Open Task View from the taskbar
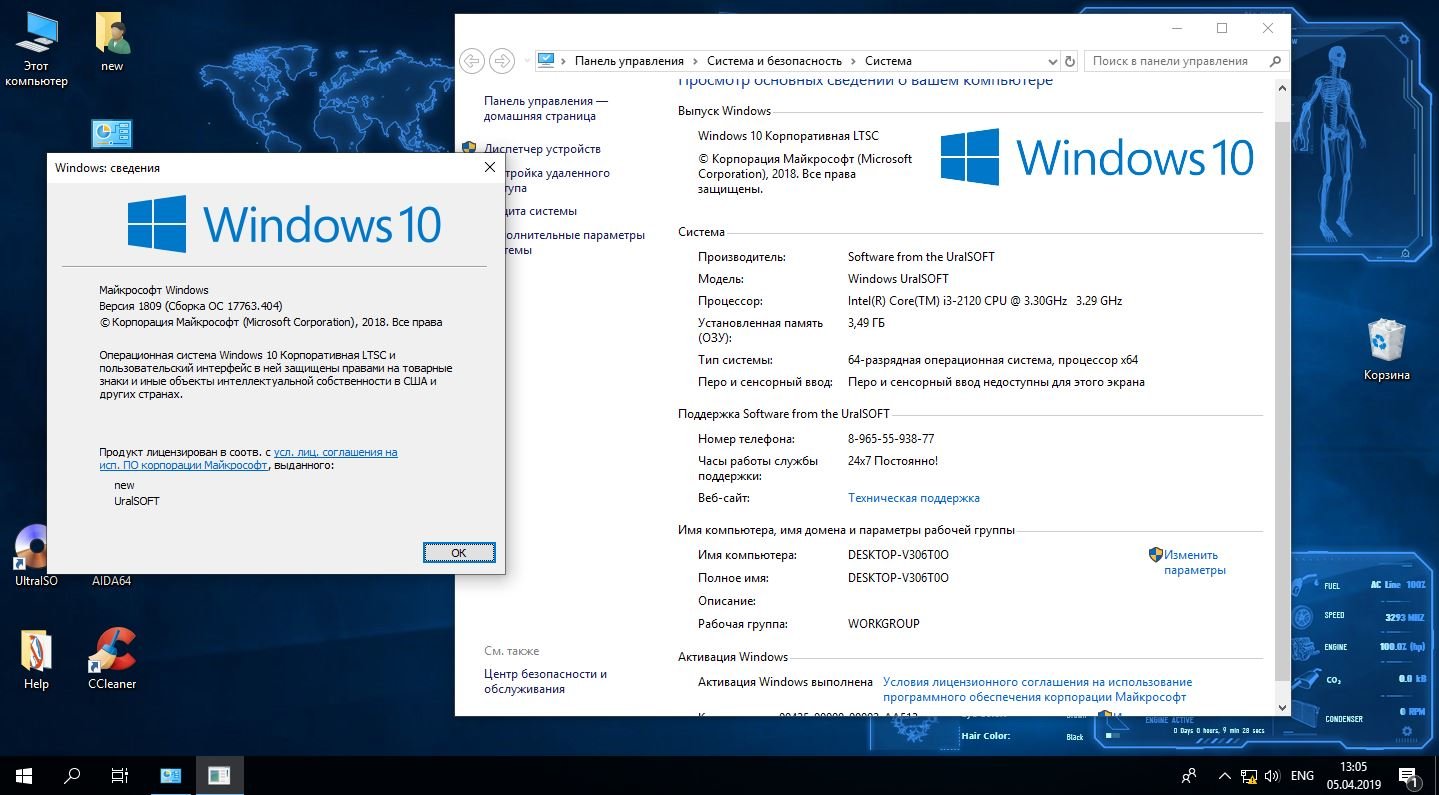Image resolution: width=1439 pixels, height=795 pixels. click(x=120, y=775)
